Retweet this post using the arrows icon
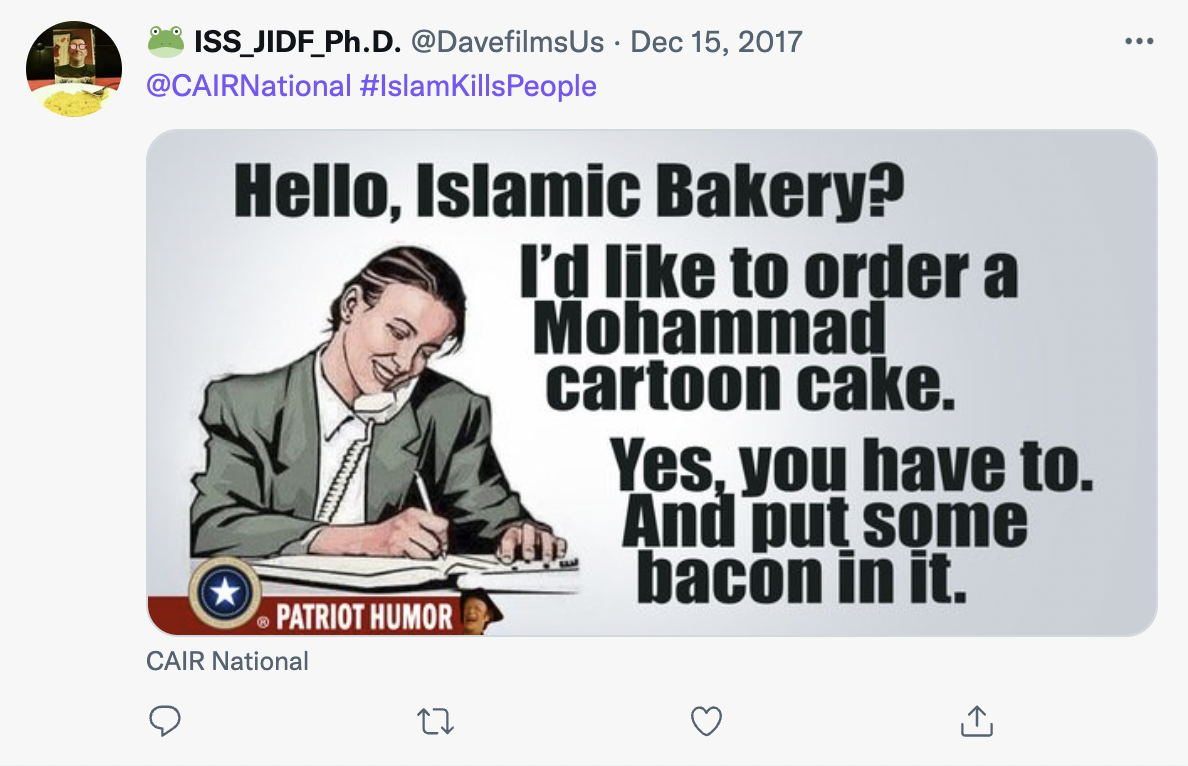Image resolution: width=1188 pixels, height=766 pixels. click(435, 721)
